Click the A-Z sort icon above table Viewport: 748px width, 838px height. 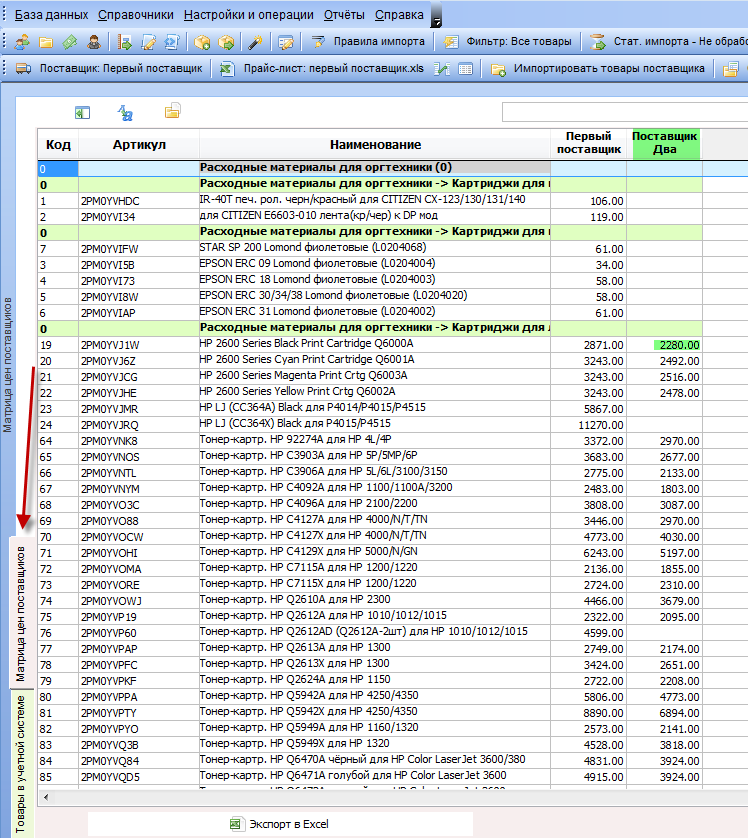pos(125,113)
